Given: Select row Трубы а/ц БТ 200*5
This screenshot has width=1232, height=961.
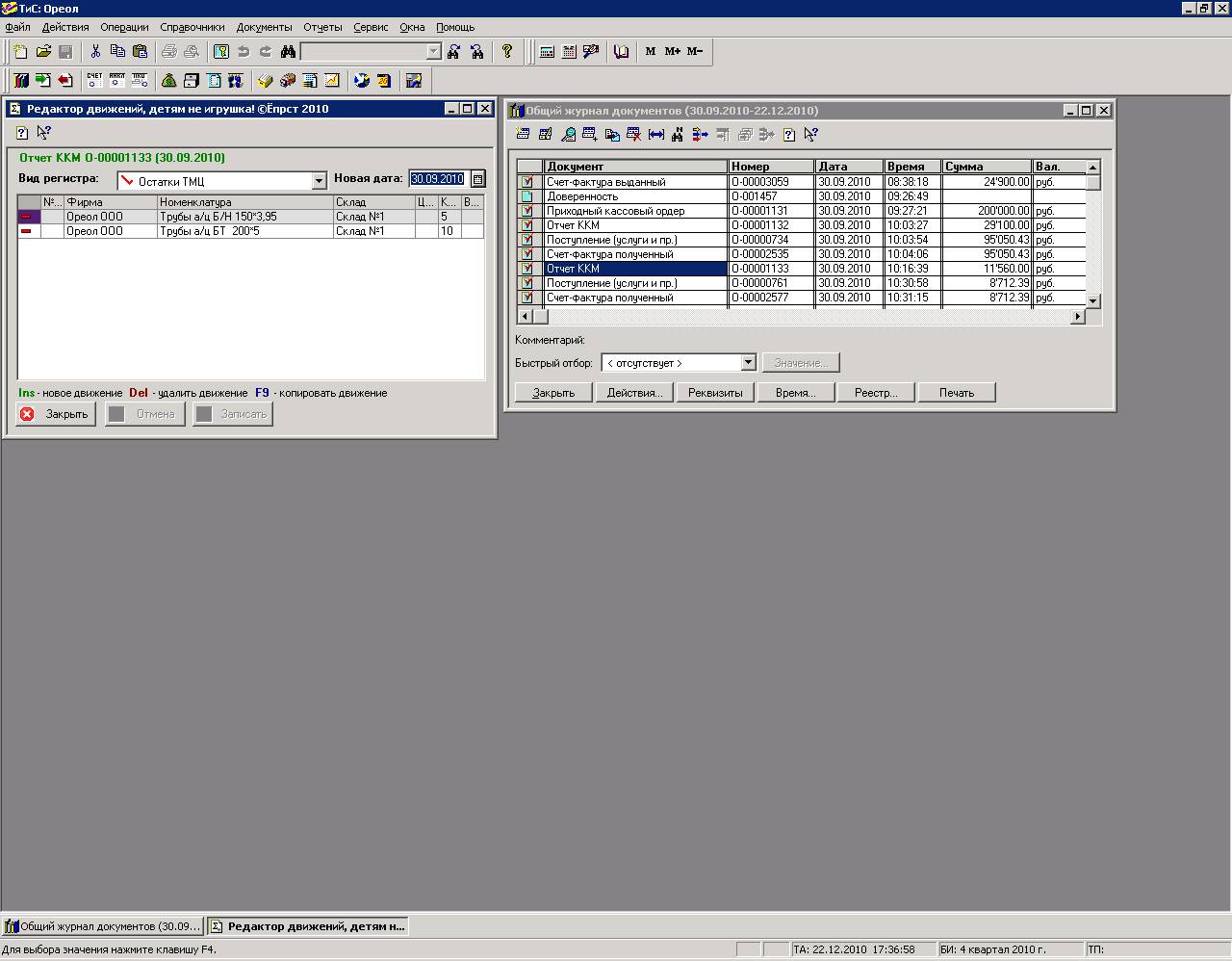Looking at the screenshot, I should point(250,231).
